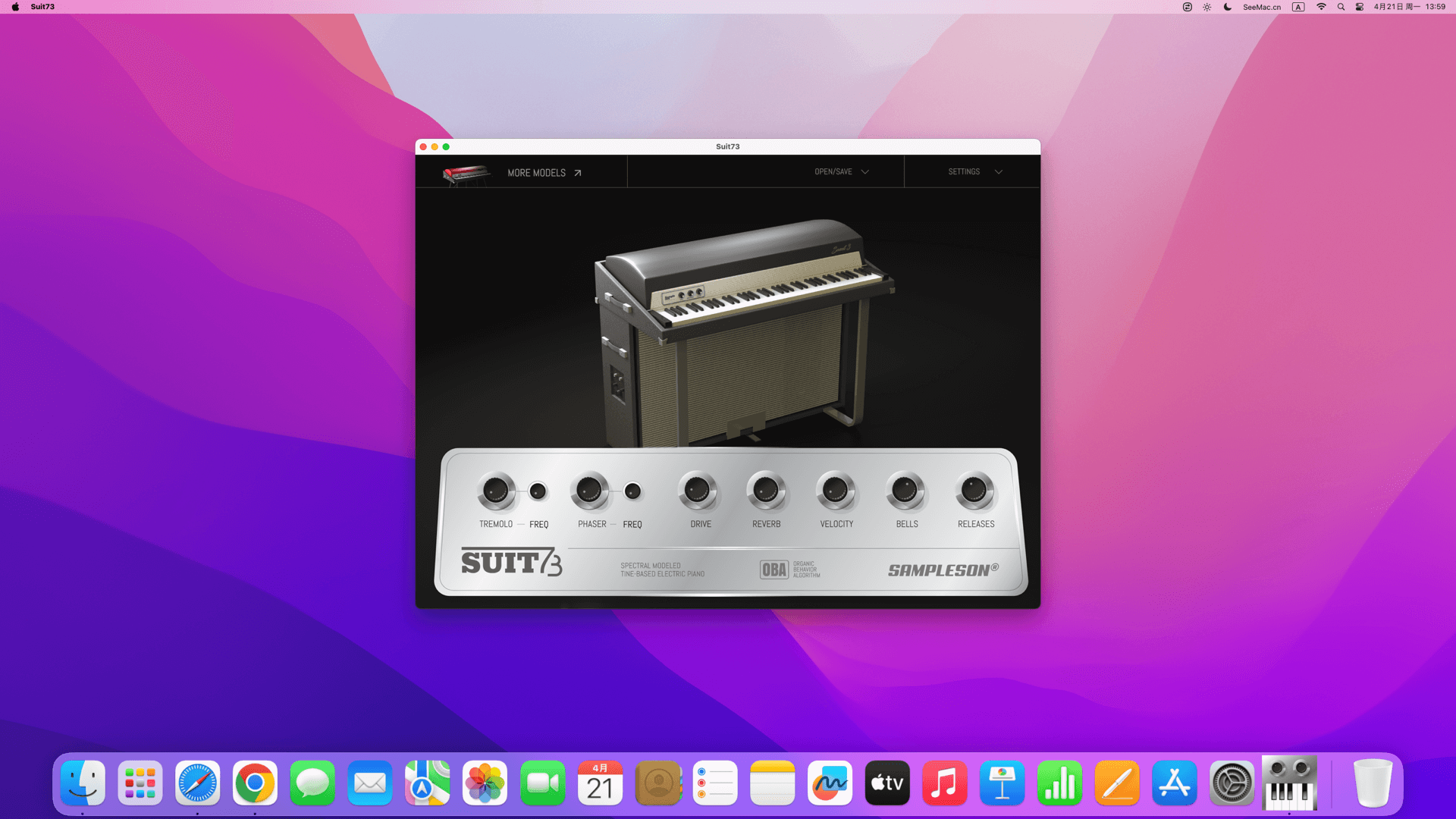Open Trash from the Dock
This screenshot has height=819, width=1456.
tap(1373, 783)
